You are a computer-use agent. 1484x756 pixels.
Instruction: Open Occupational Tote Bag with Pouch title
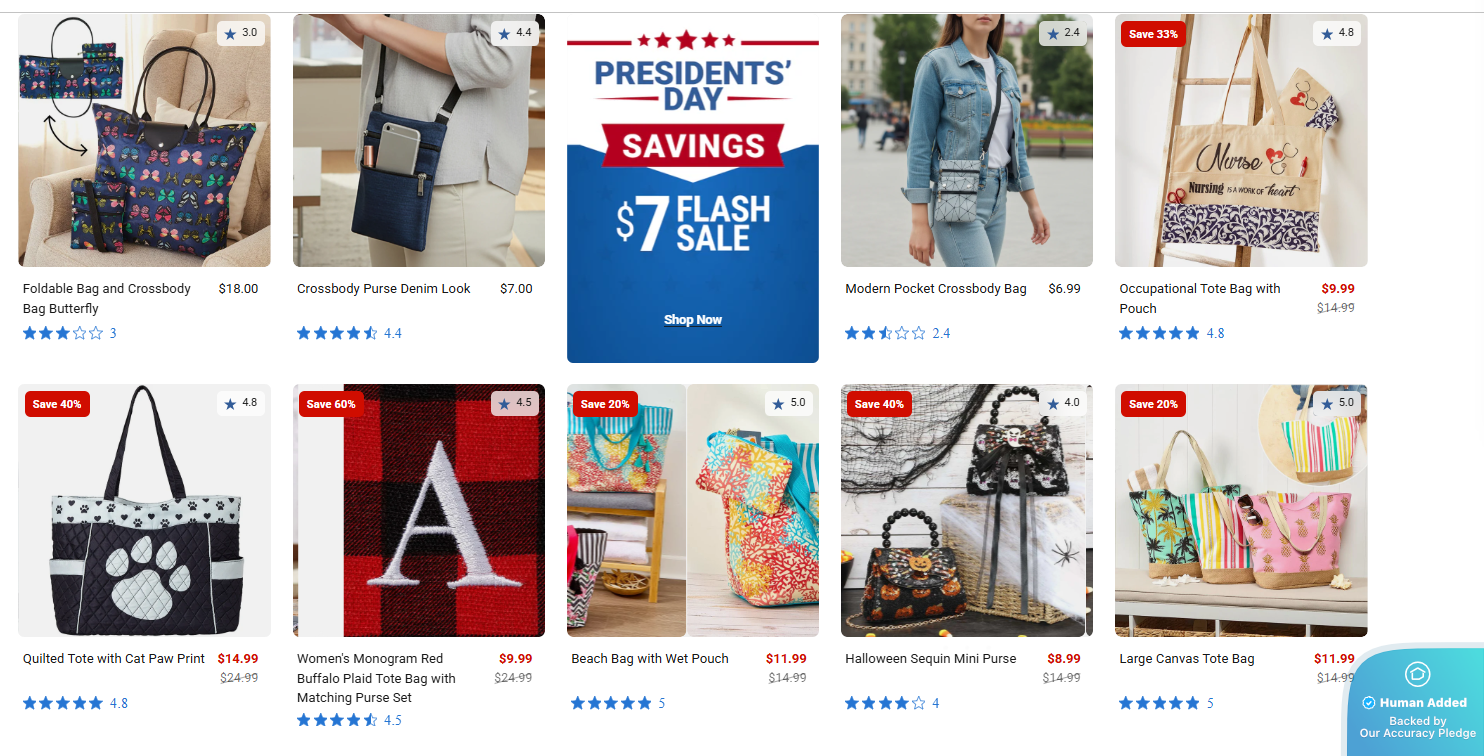point(1200,298)
